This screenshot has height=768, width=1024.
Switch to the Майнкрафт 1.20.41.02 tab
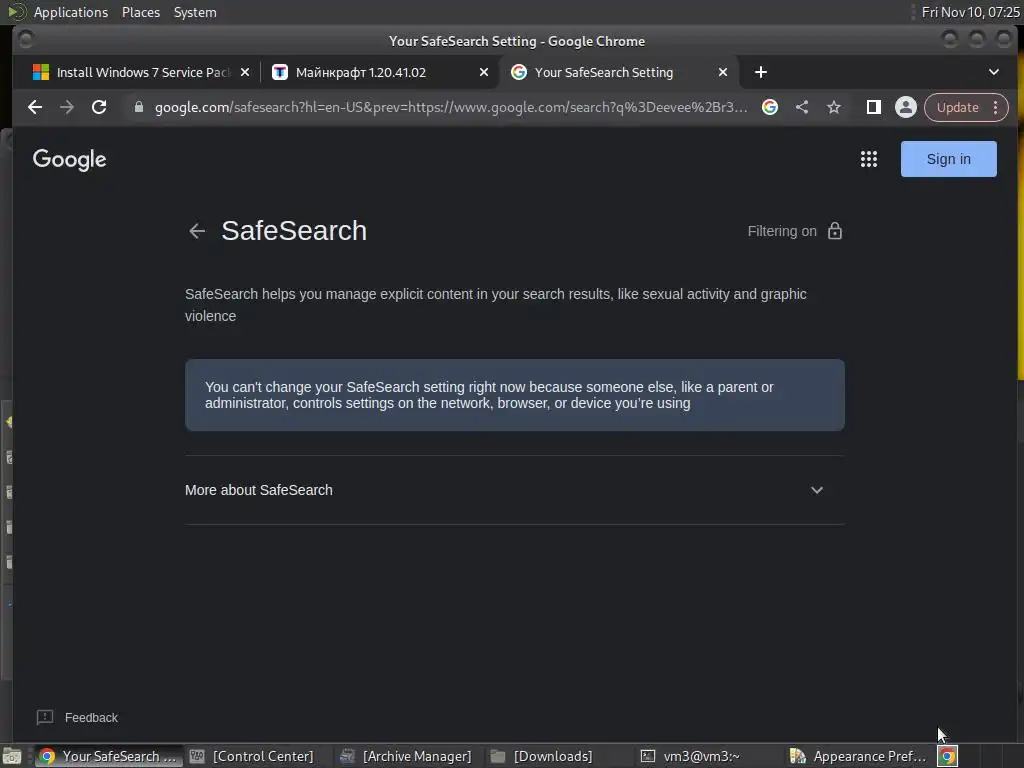coord(380,72)
